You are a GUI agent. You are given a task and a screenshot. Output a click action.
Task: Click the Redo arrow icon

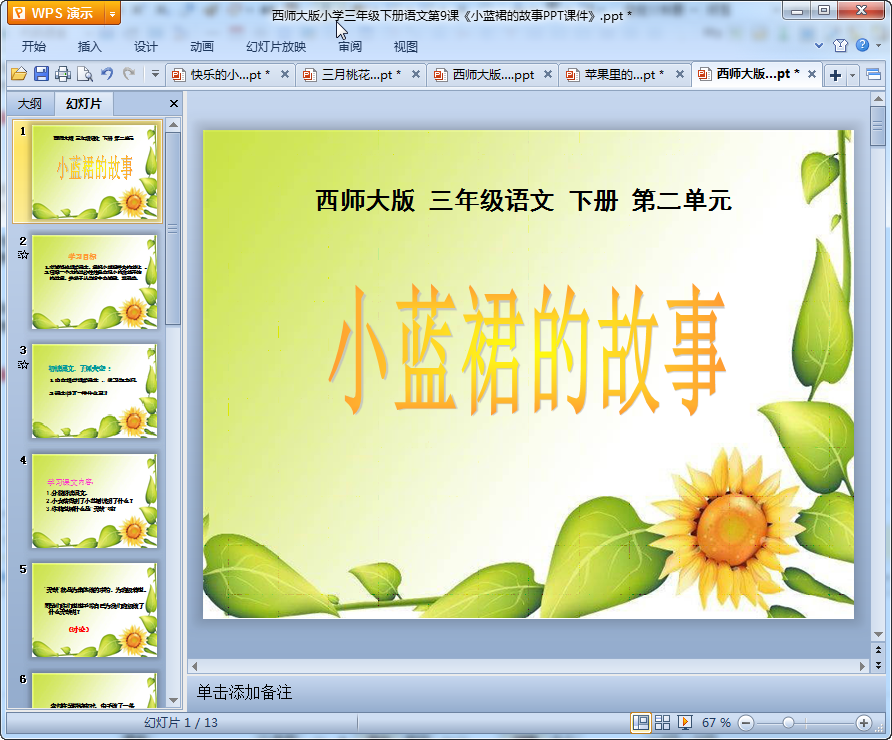point(129,73)
